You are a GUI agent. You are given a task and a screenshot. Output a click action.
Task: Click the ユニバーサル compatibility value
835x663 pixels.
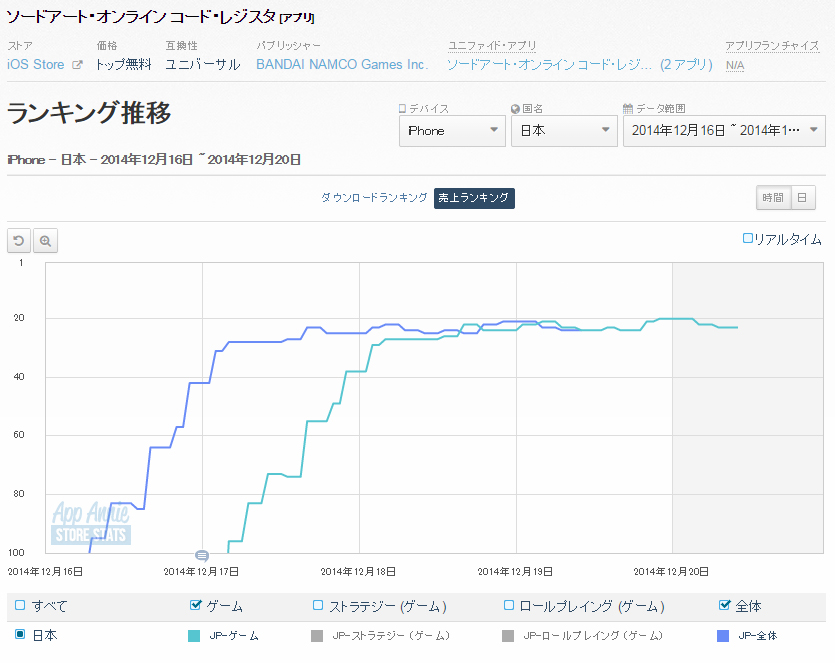coord(203,64)
